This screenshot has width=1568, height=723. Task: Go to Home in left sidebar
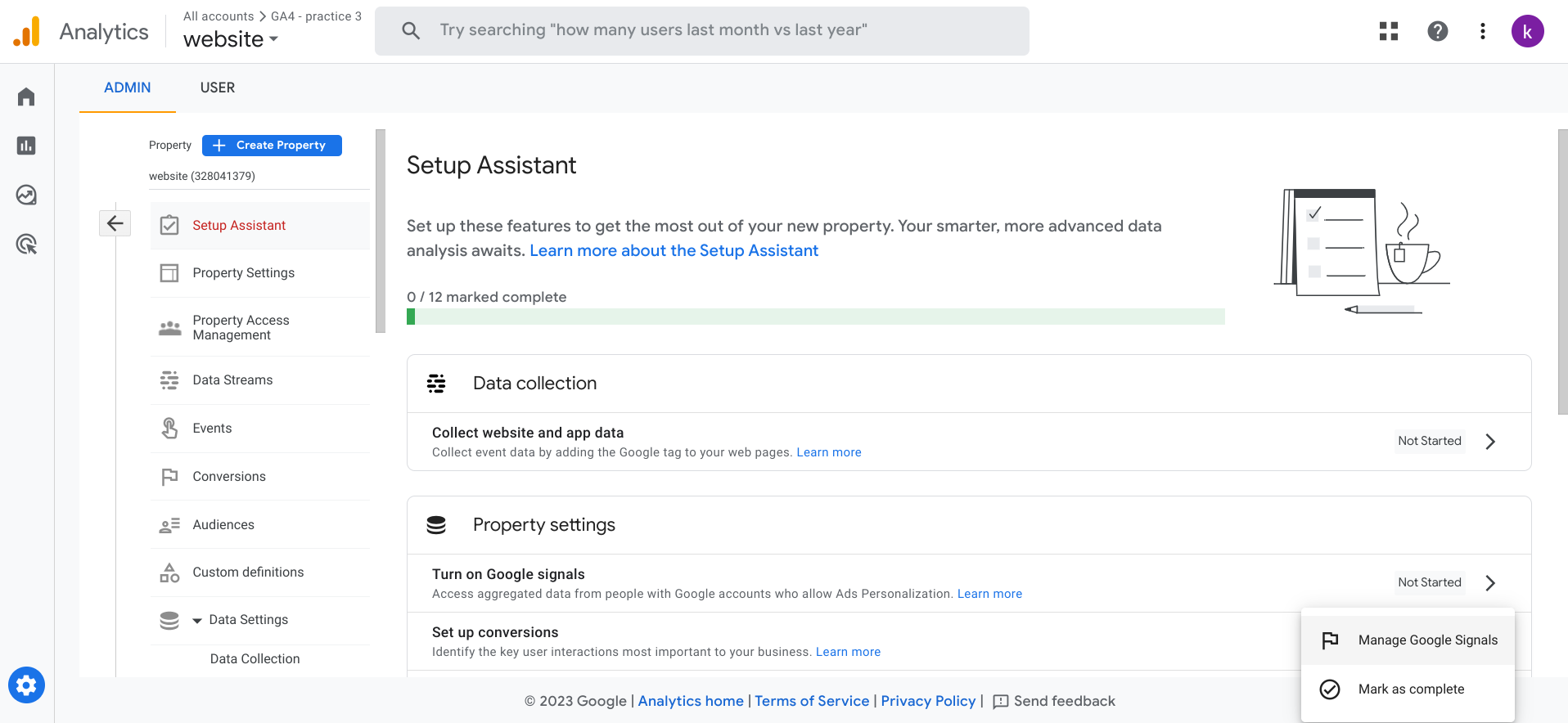coord(26,97)
